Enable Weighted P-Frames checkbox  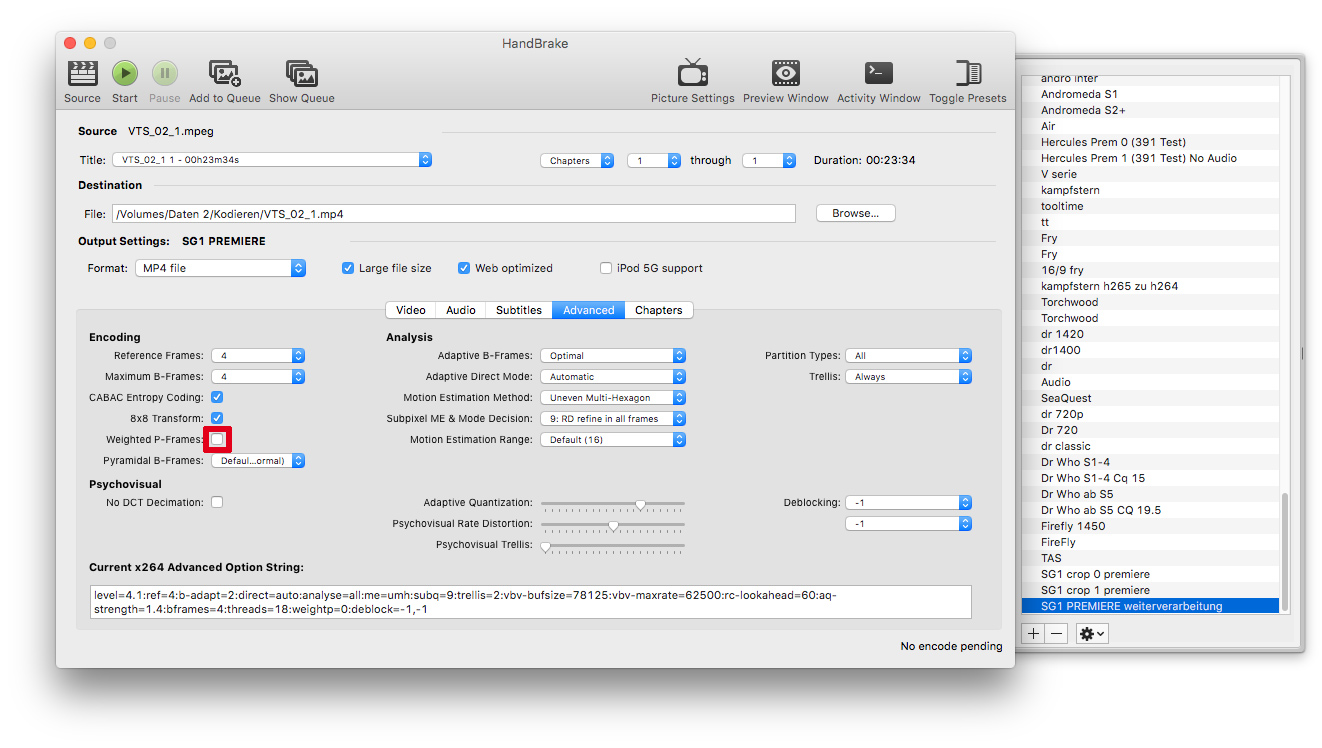tap(217, 440)
